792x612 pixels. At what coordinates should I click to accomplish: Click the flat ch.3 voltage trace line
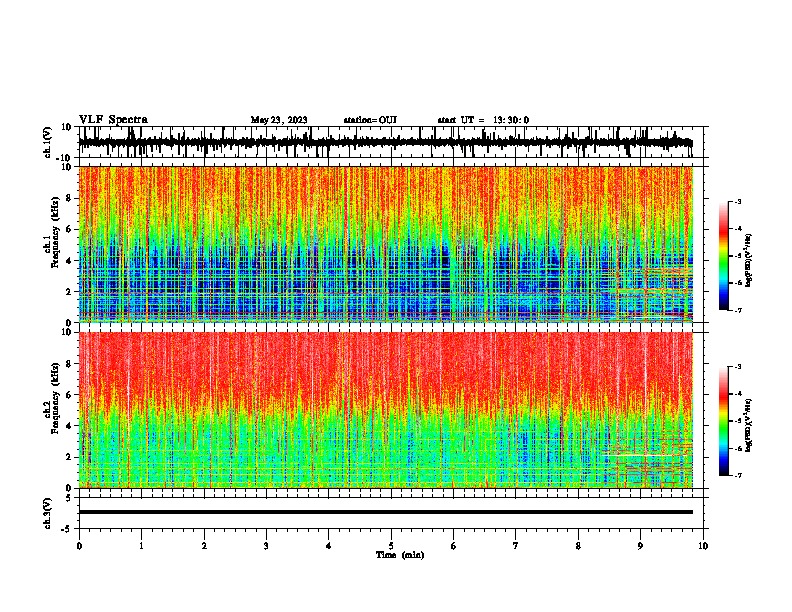click(386, 512)
